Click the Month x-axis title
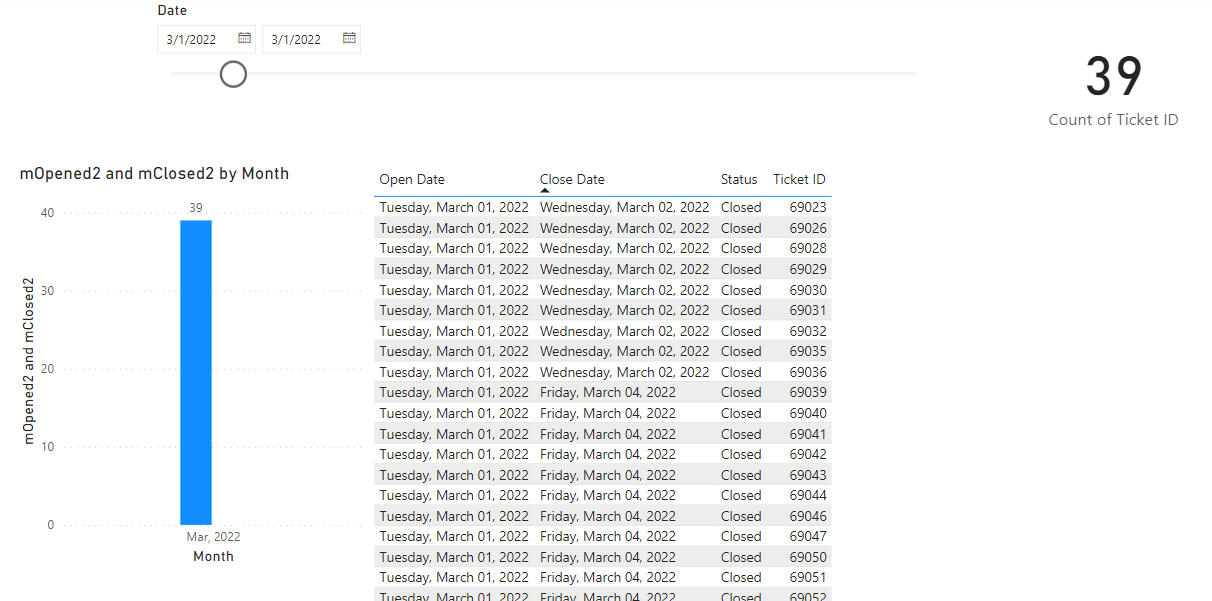 (213, 557)
